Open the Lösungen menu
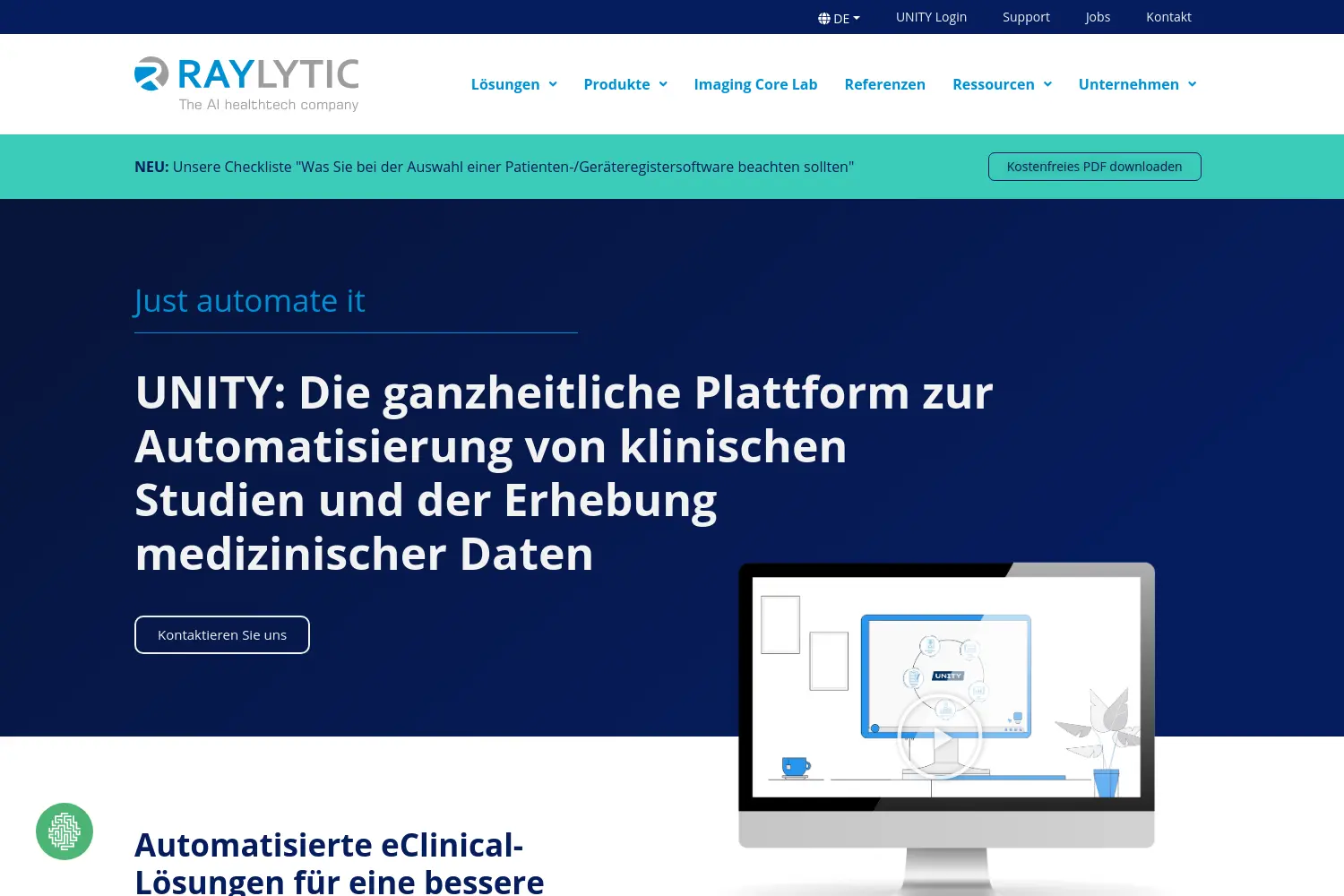Screen dimensions: 1344x896 (505, 84)
